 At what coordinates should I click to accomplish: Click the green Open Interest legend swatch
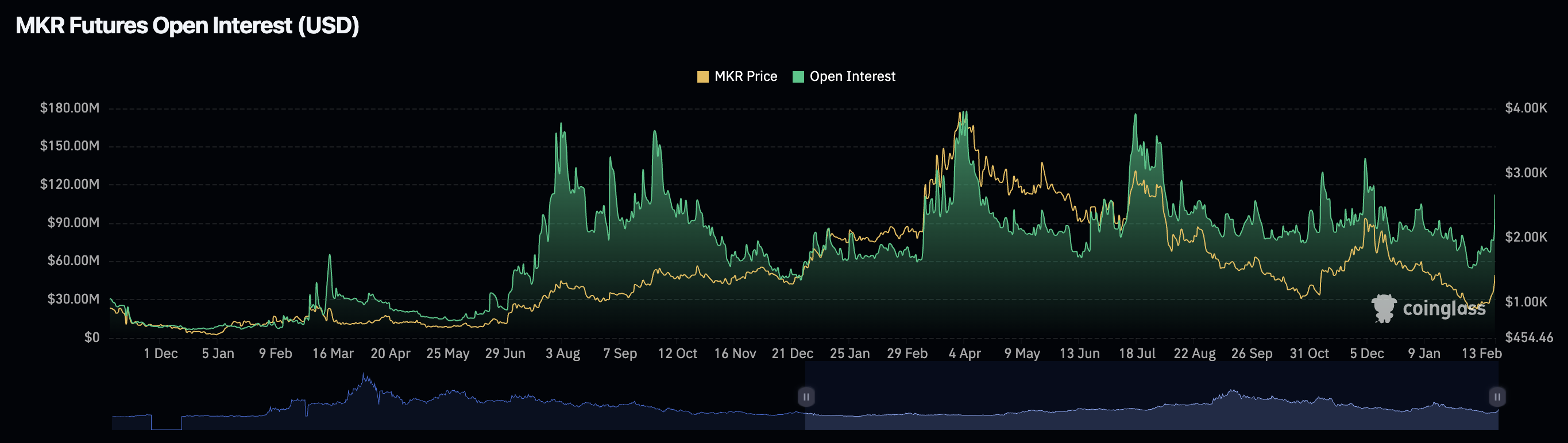(x=798, y=77)
